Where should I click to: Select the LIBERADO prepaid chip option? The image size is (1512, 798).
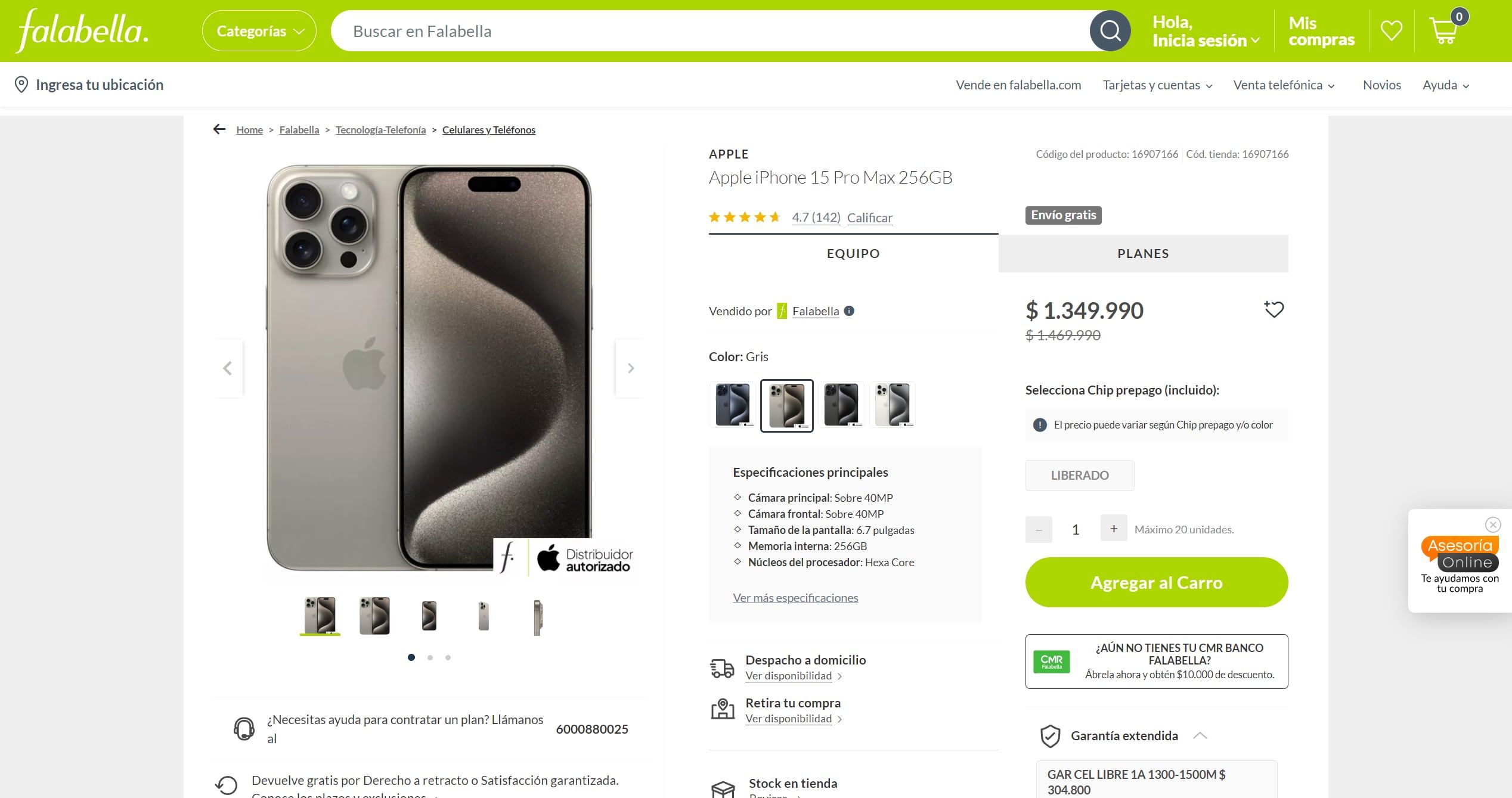coord(1079,475)
